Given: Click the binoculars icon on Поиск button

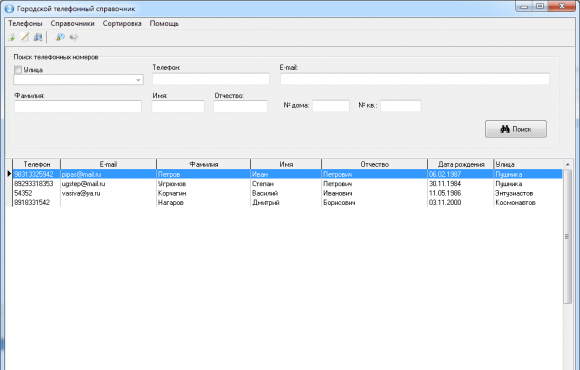Looking at the screenshot, I should [505, 129].
